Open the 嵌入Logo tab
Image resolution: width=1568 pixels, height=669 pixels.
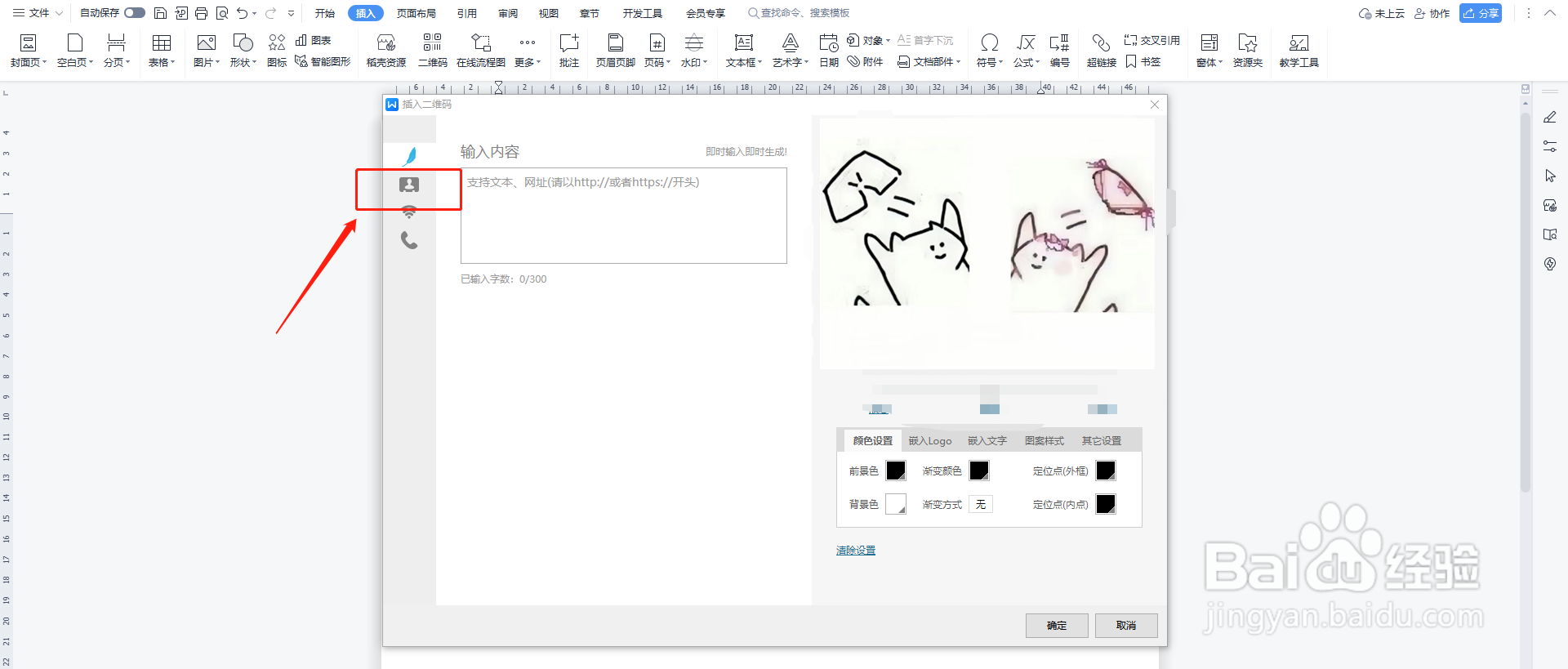[930, 440]
